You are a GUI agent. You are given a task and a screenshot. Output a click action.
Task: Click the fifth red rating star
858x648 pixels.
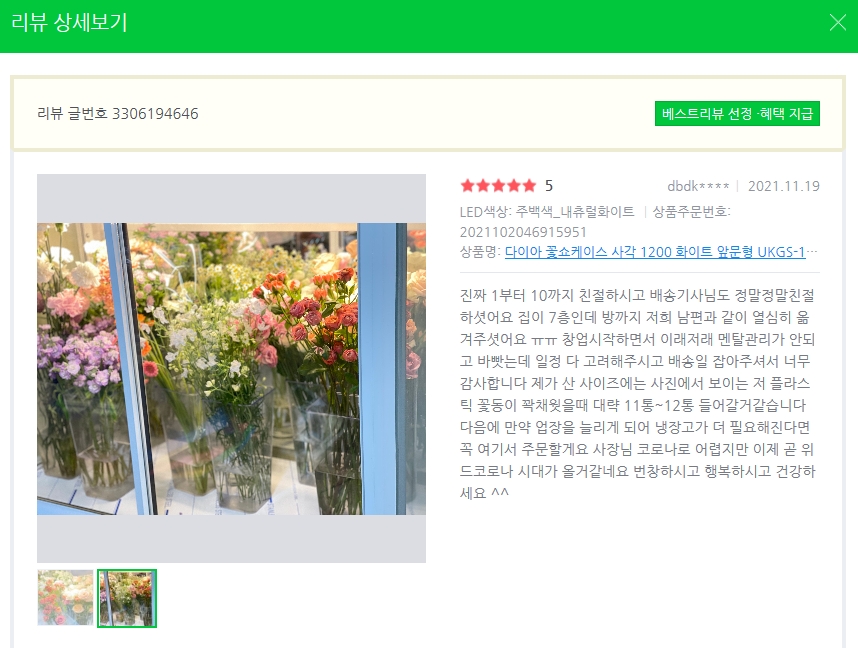[x=529, y=186]
